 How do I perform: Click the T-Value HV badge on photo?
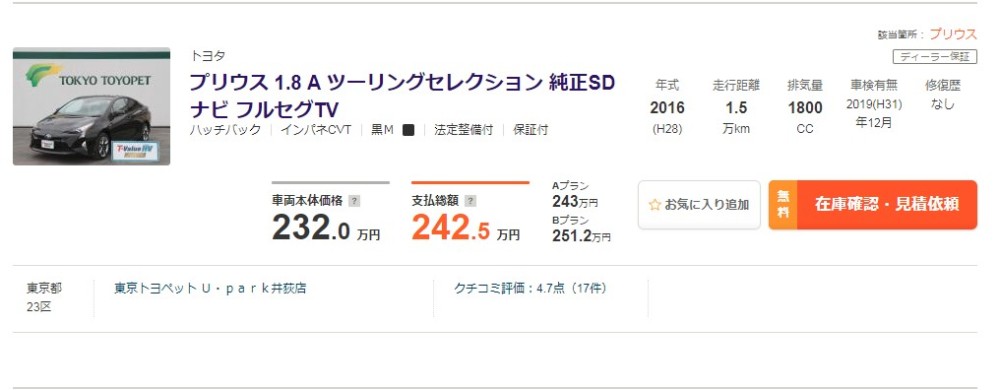(x=135, y=151)
